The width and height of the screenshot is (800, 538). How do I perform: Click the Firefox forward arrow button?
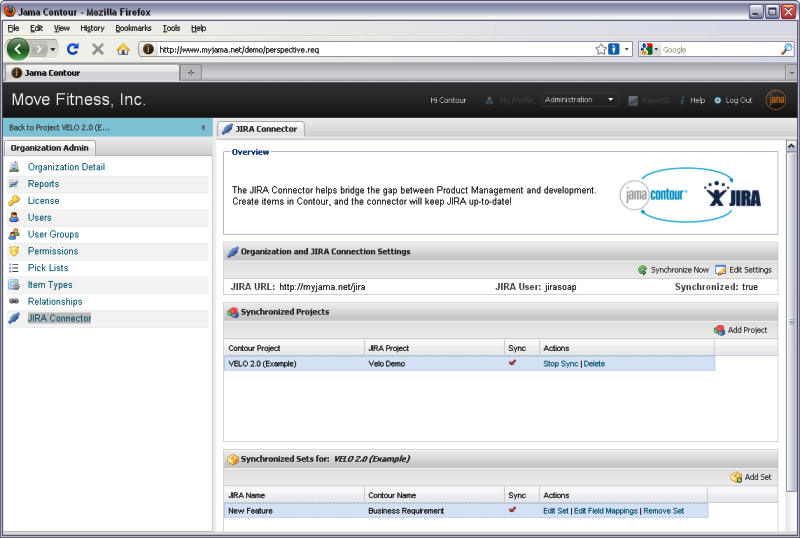point(38,49)
